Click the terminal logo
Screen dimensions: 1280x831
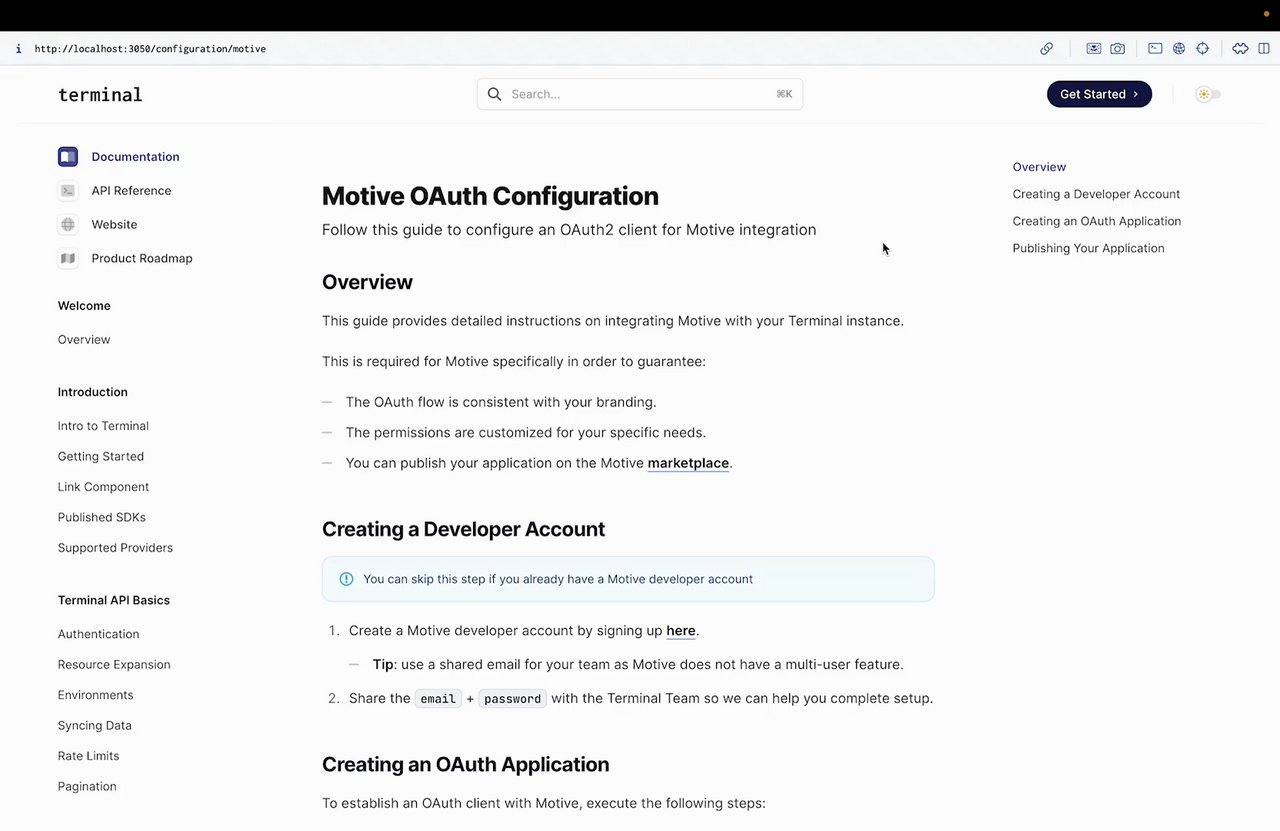(x=100, y=95)
